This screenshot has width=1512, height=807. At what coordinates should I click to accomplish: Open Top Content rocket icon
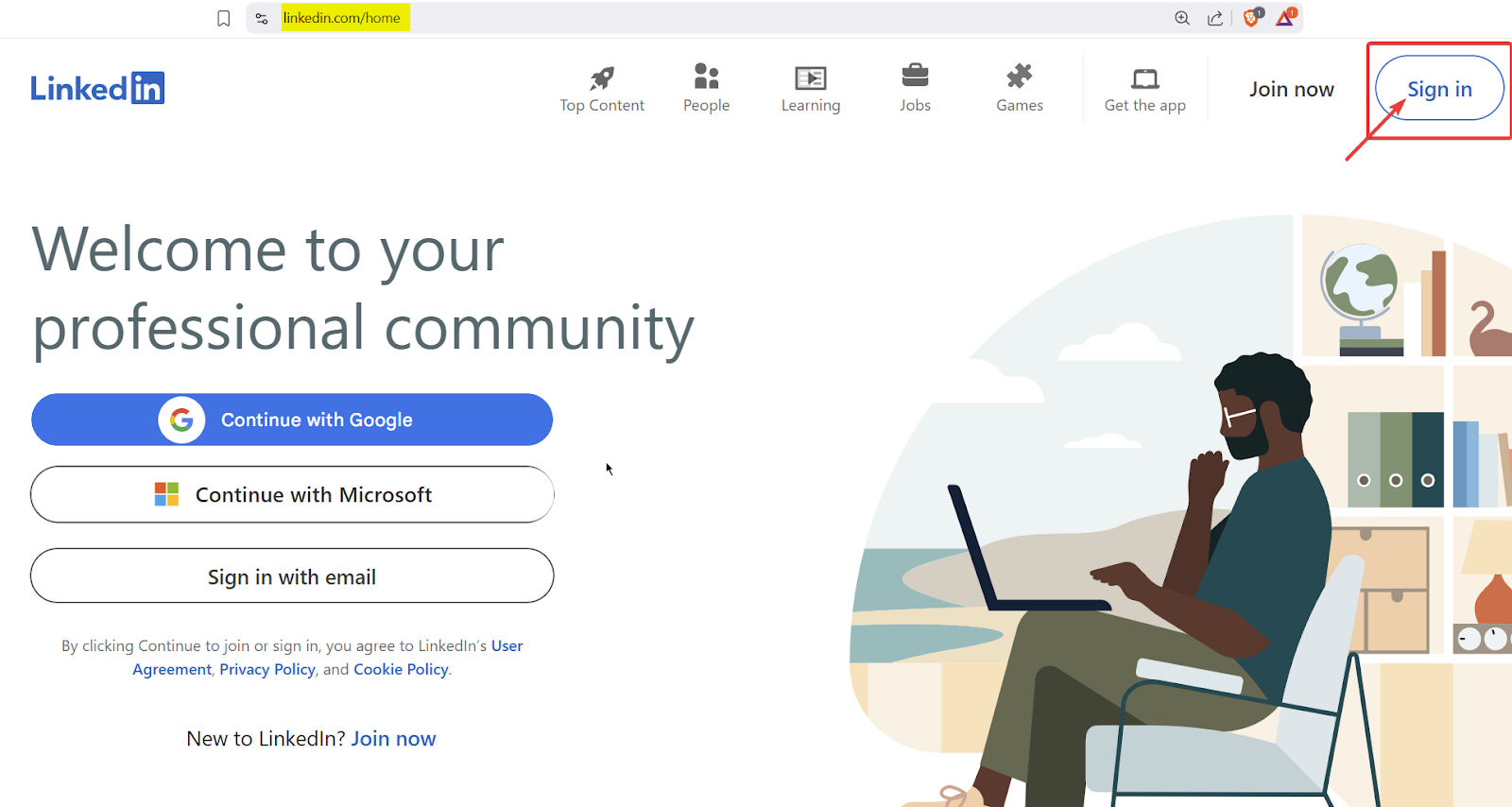pos(602,77)
